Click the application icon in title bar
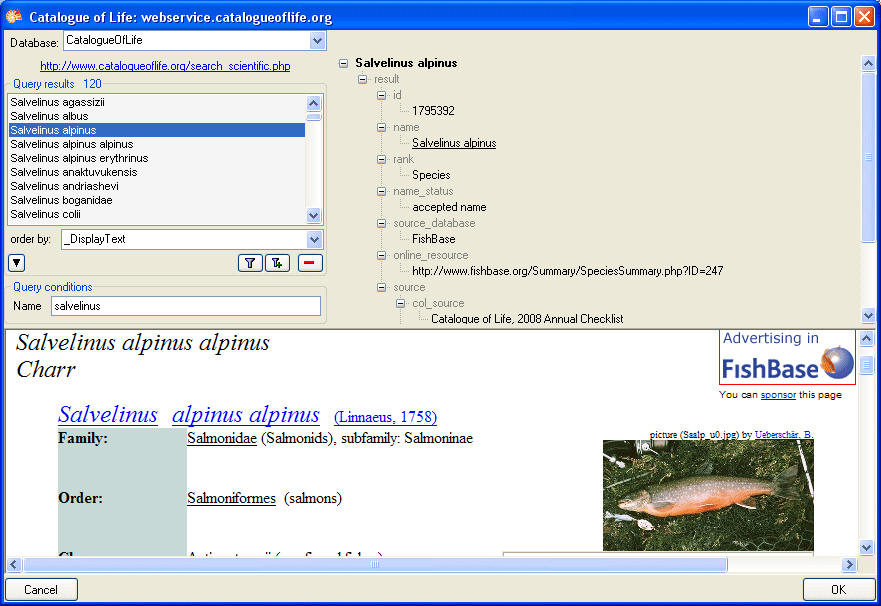Viewport: 881px width, 606px height. click(14, 17)
